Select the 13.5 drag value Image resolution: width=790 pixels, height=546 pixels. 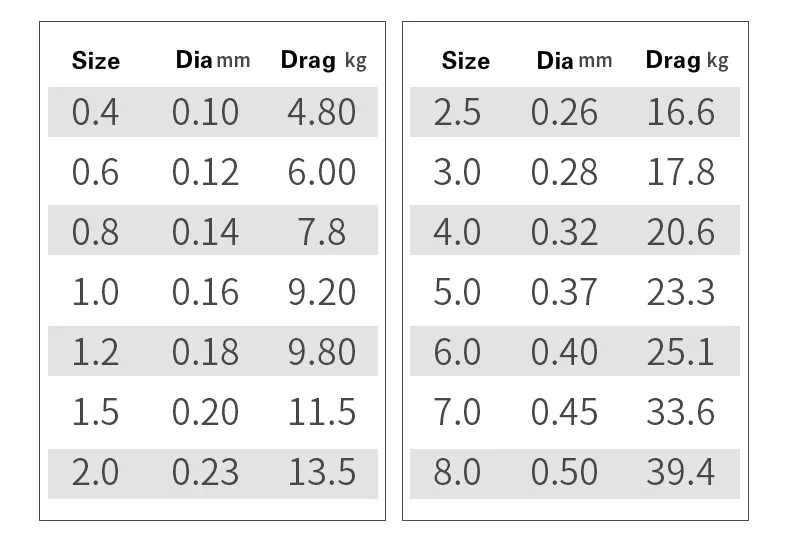point(321,472)
